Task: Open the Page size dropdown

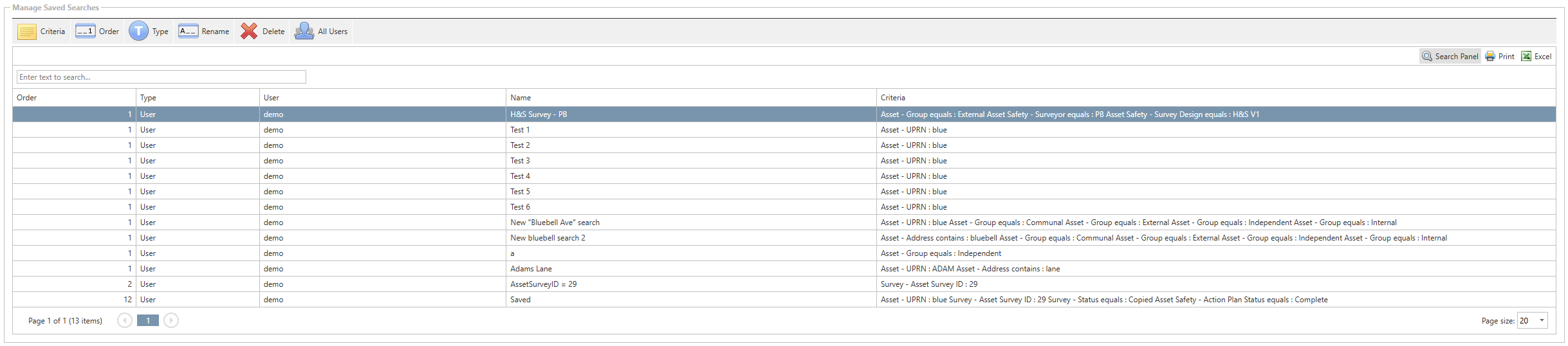Action: point(1541,320)
